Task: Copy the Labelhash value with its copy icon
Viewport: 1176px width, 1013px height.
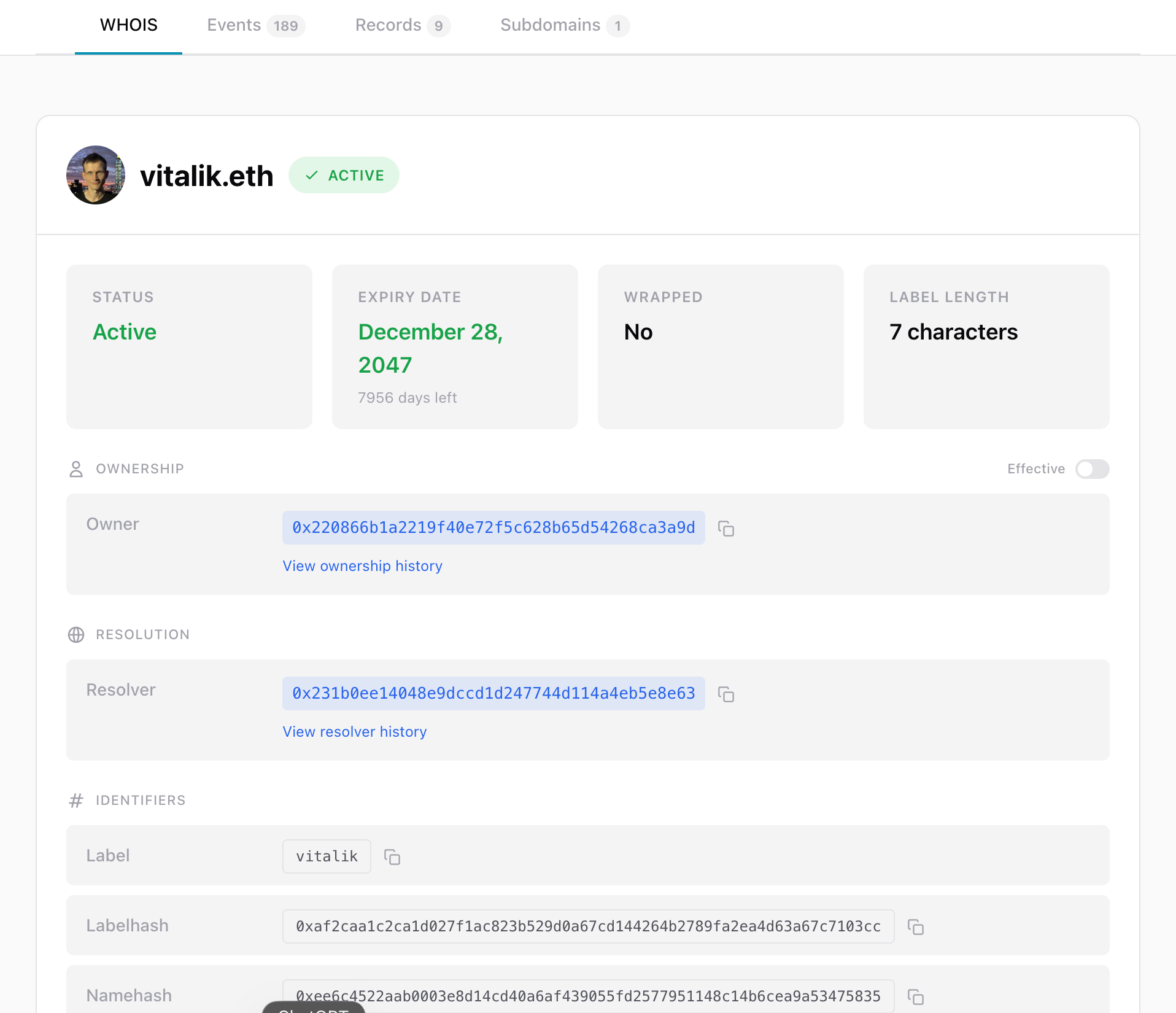Action: pos(916,927)
